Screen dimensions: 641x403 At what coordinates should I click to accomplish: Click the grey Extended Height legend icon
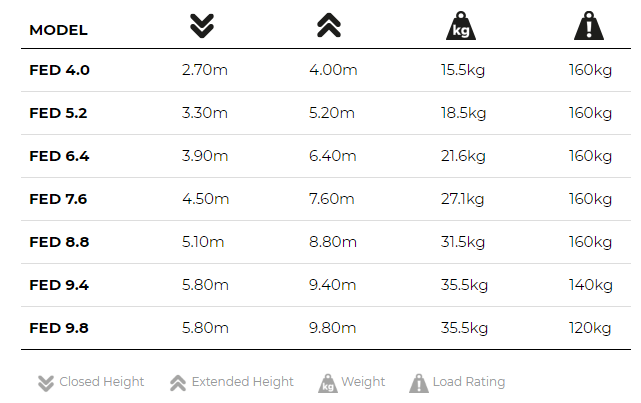click(x=178, y=383)
